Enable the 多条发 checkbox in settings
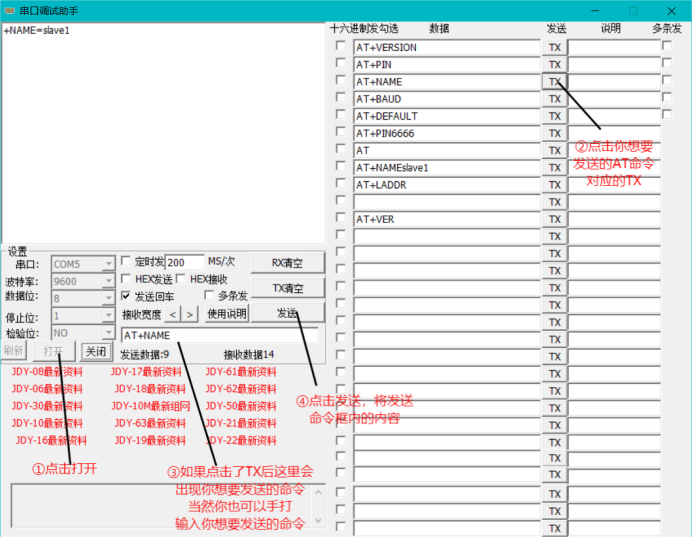Viewport: 692px width, 537px height. click(209, 295)
